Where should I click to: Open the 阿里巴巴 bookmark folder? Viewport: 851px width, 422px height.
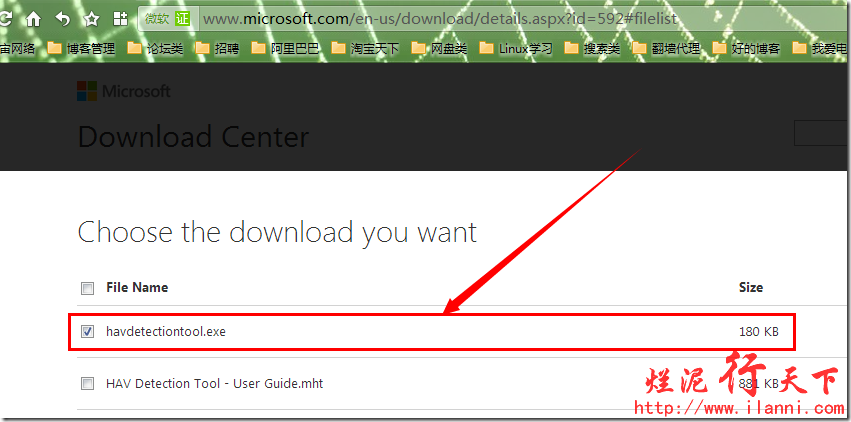[x=285, y=49]
